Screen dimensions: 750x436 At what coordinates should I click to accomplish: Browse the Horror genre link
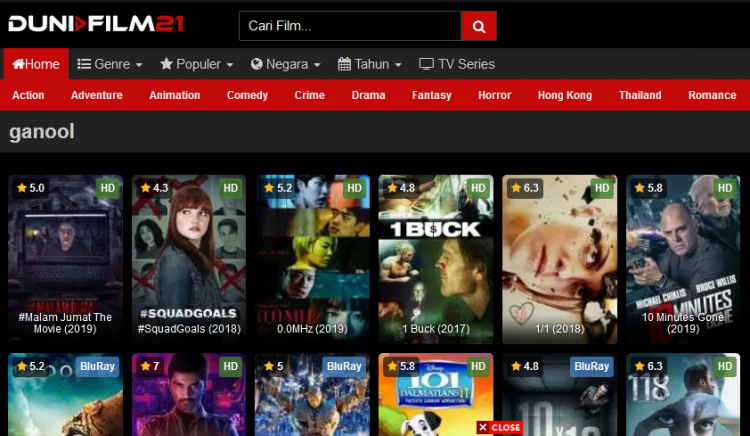pyautogui.click(x=495, y=95)
